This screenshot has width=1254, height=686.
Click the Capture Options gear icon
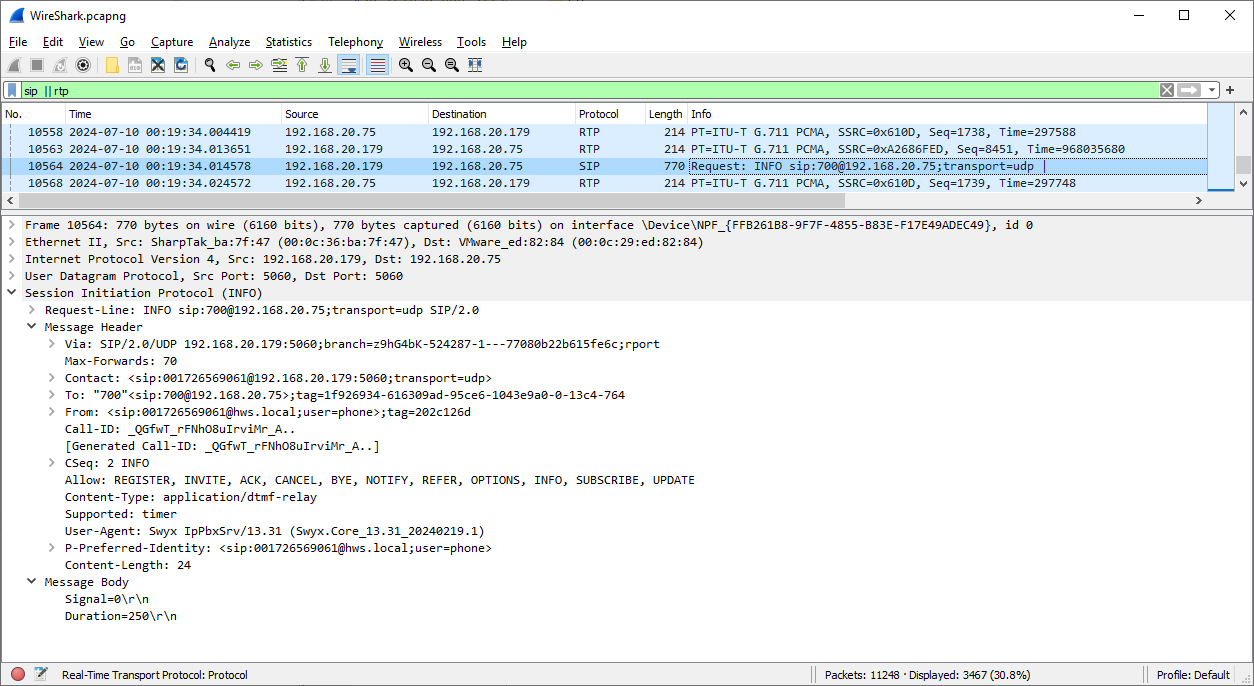[83, 65]
